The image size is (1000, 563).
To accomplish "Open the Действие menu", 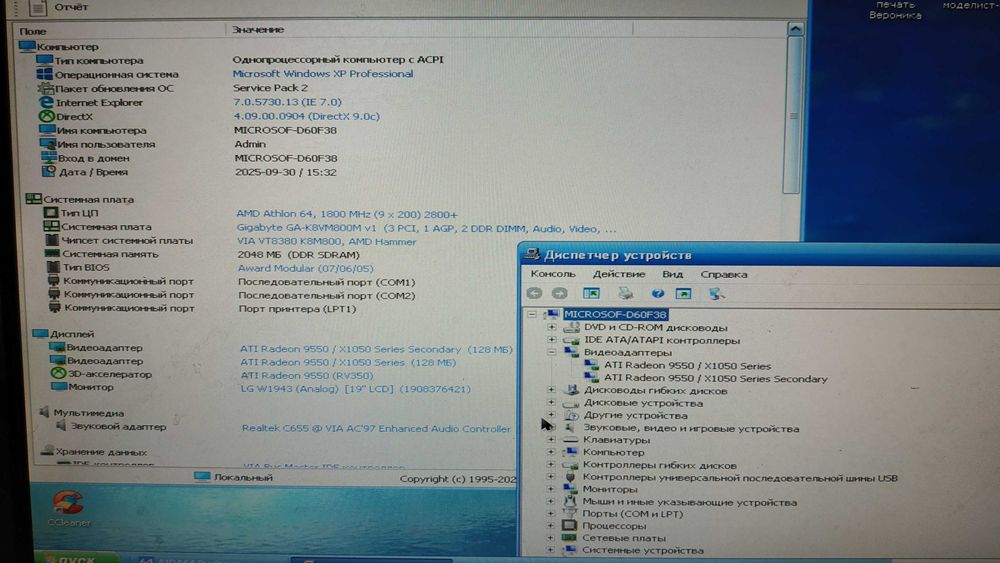I will (619, 274).
